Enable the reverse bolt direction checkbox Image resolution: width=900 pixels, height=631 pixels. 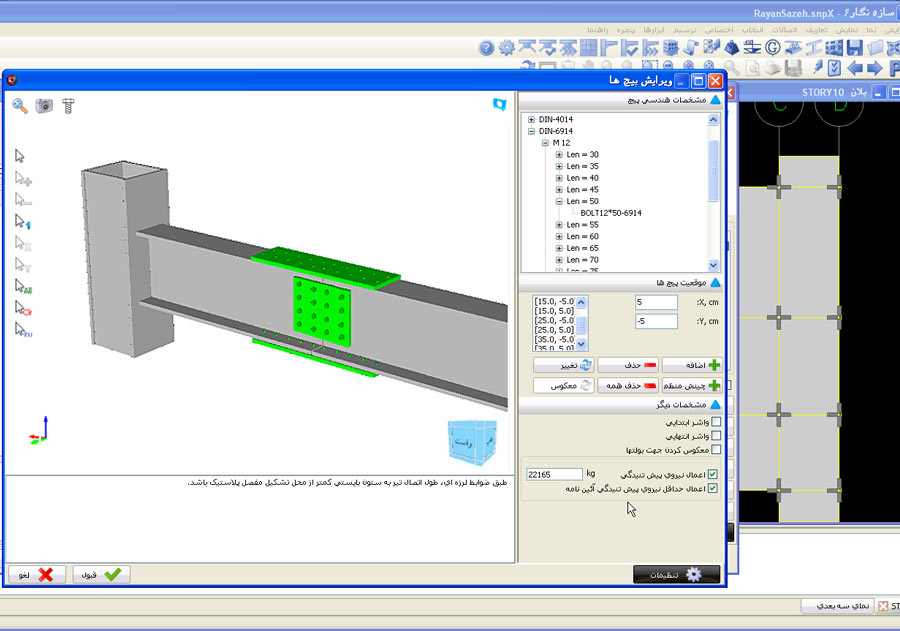(715, 451)
